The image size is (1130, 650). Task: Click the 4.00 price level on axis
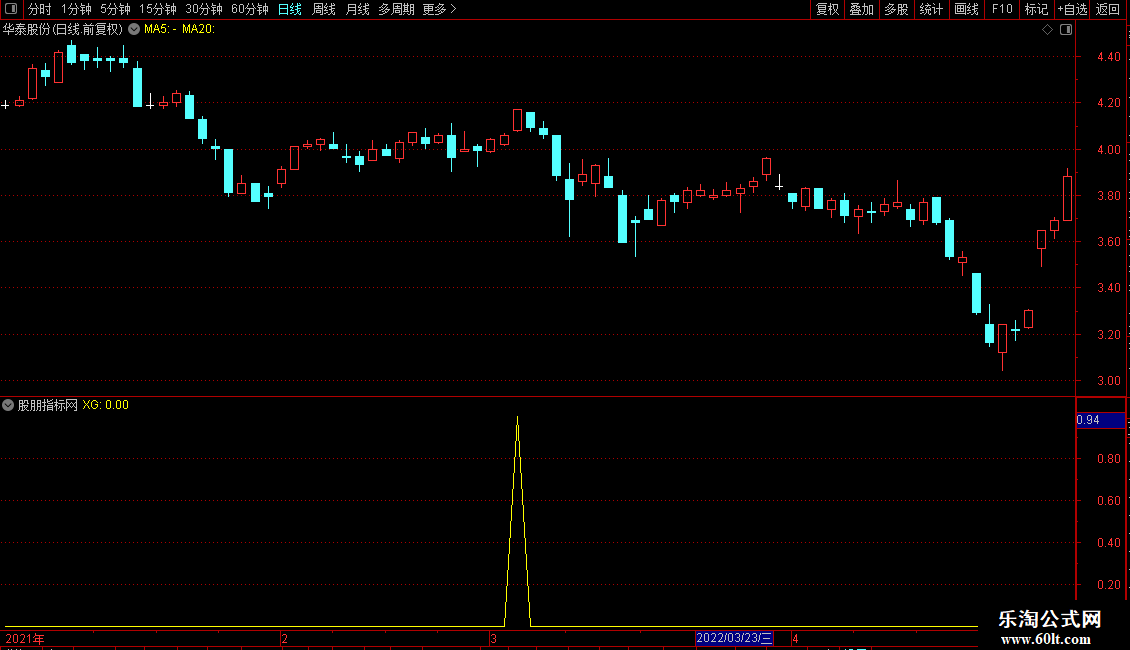click(x=1109, y=150)
